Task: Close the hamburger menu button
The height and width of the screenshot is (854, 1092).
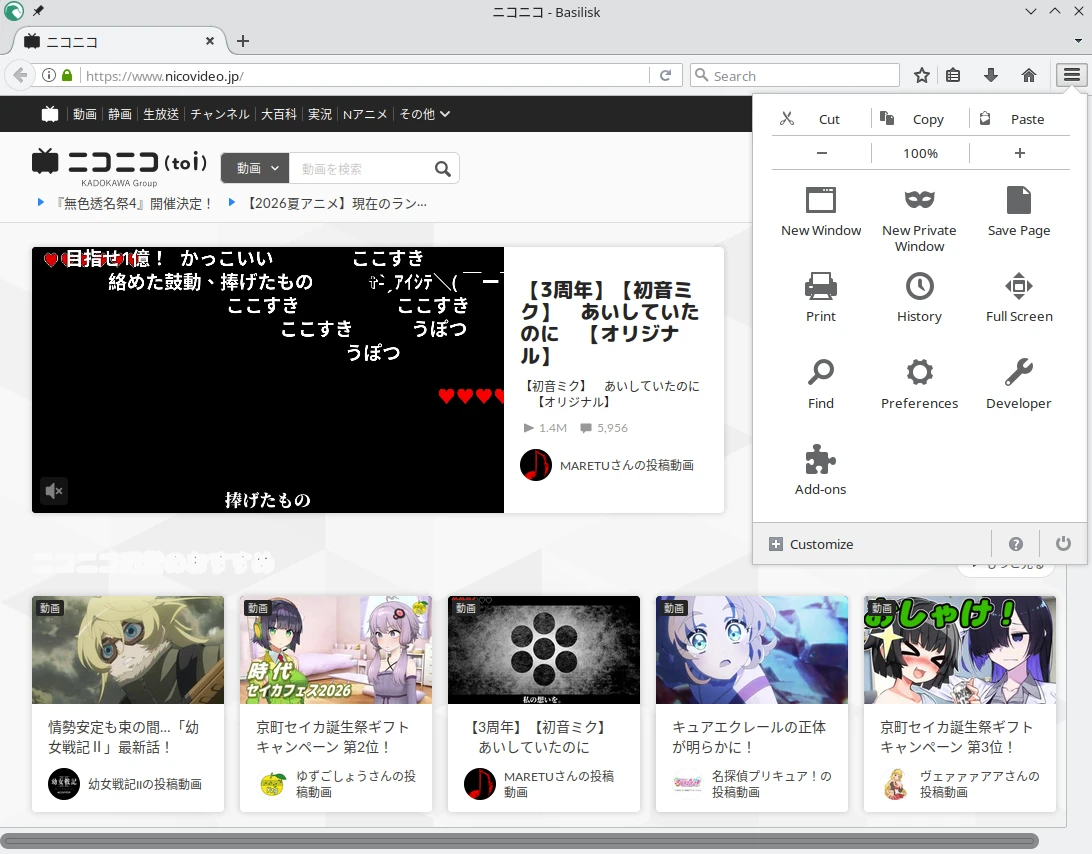Action: [1072, 75]
